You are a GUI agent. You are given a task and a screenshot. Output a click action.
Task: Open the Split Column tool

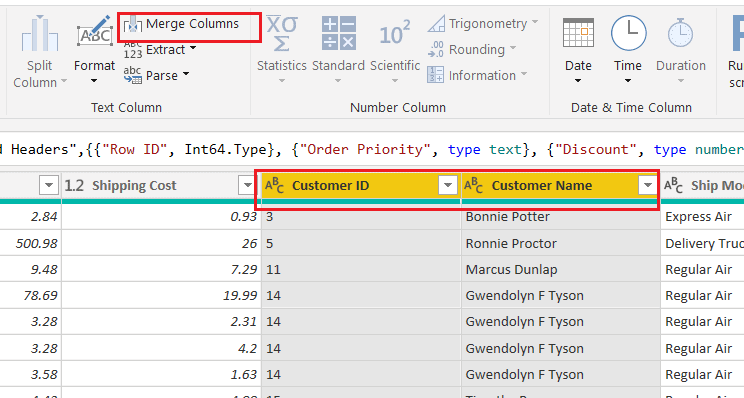40,51
